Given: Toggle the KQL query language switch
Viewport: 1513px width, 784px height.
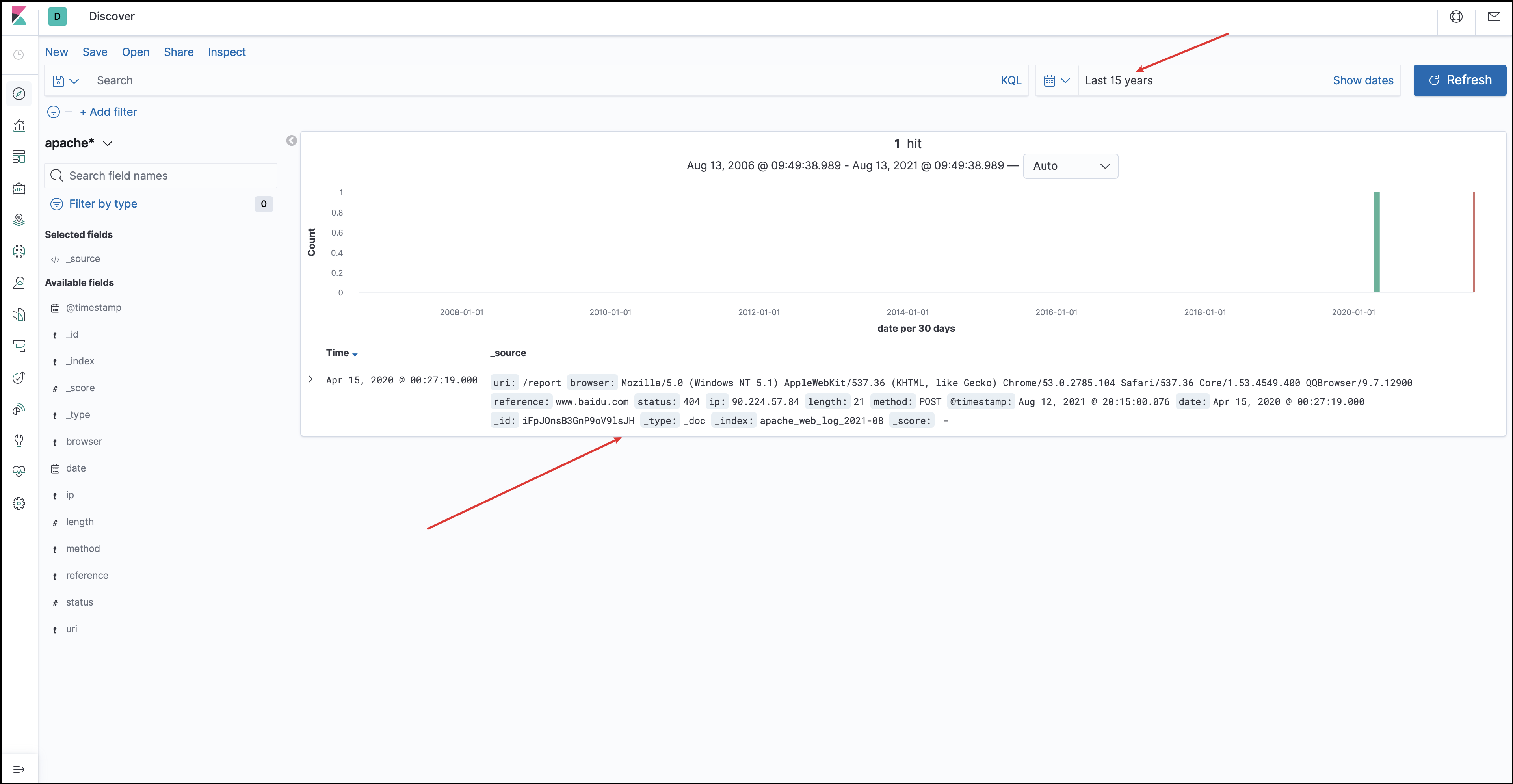Looking at the screenshot, I should (1010, 80).
